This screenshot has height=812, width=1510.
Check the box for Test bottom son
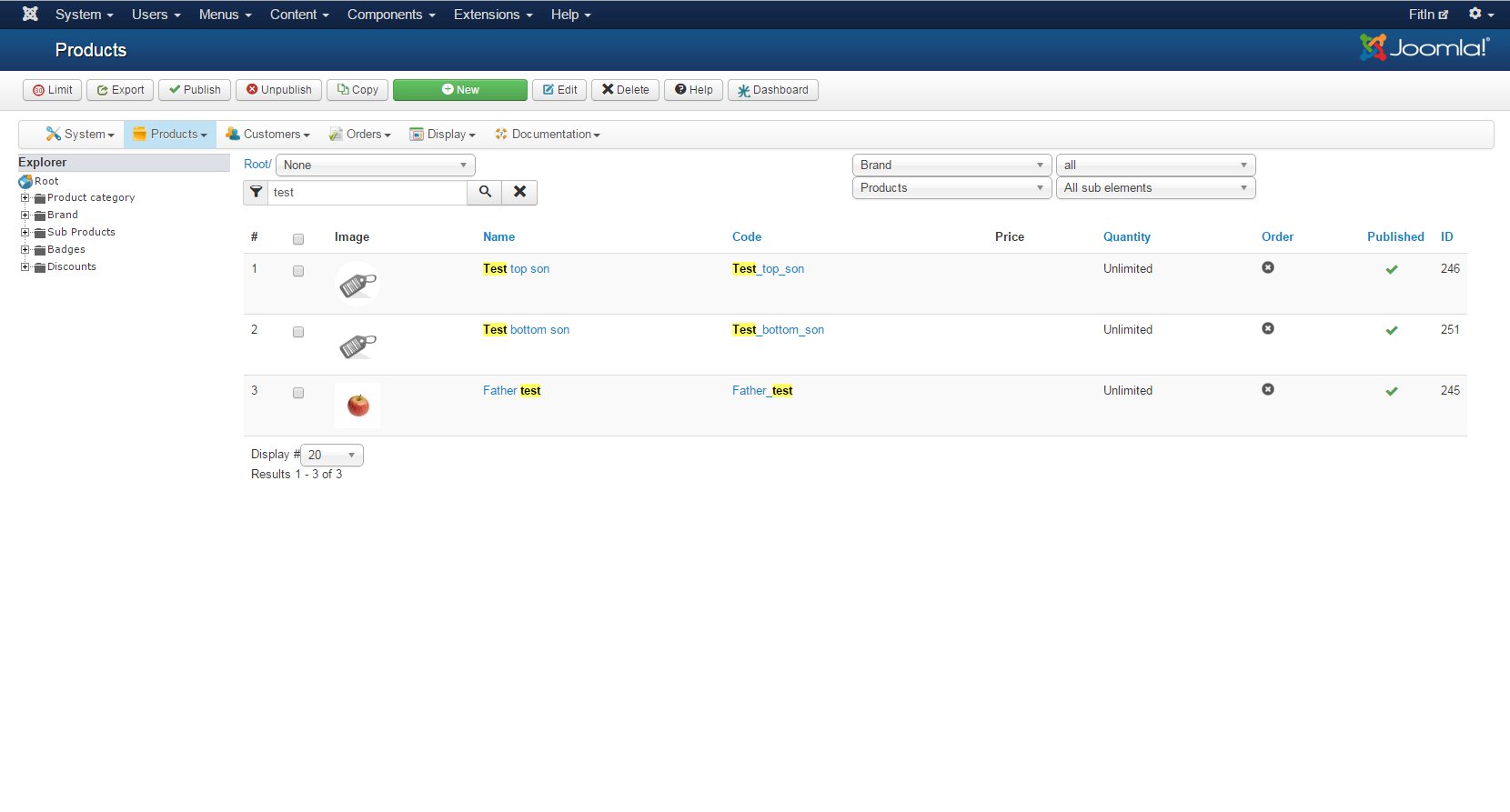(298, 332)
